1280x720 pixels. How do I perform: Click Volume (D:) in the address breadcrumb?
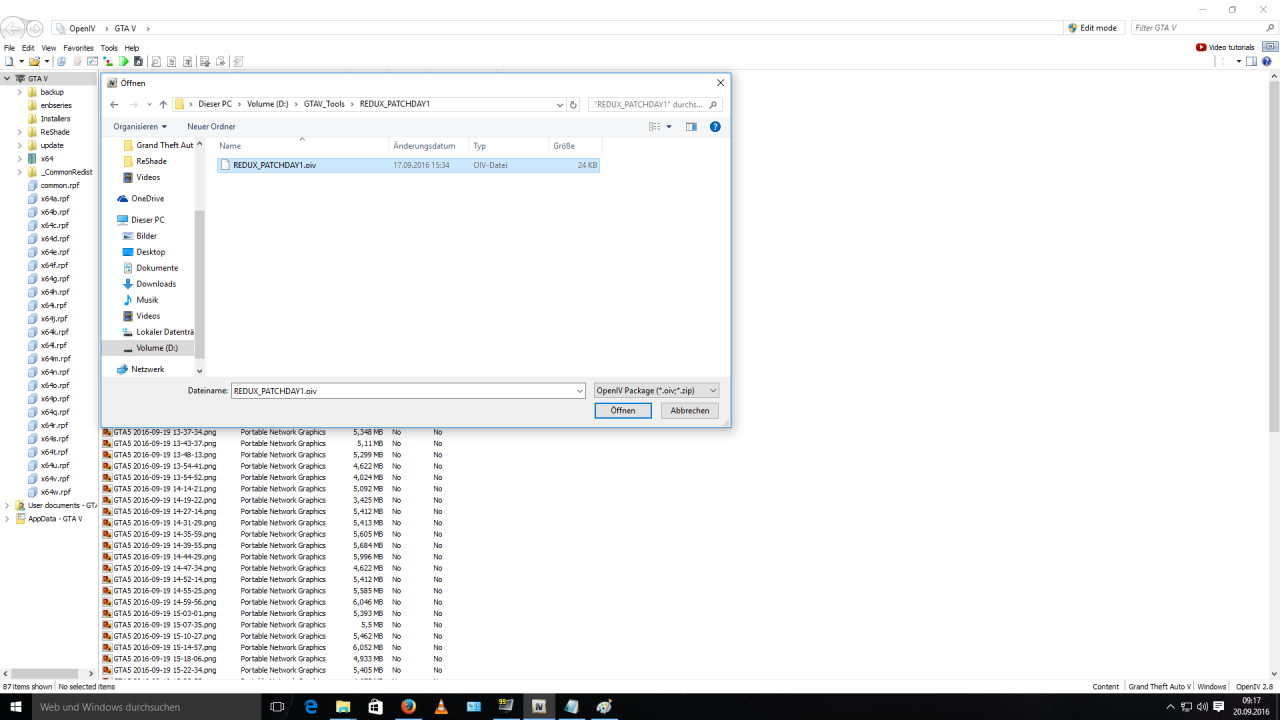[268, 104]
